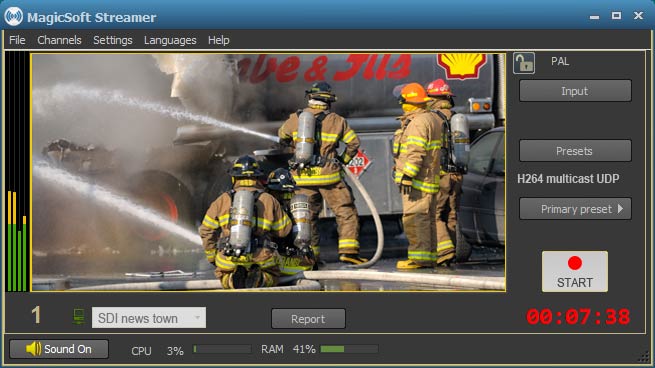This screenshot has width=655, height=368.
Task: Toggle the padlock lock icon
Action: (524, 63)
